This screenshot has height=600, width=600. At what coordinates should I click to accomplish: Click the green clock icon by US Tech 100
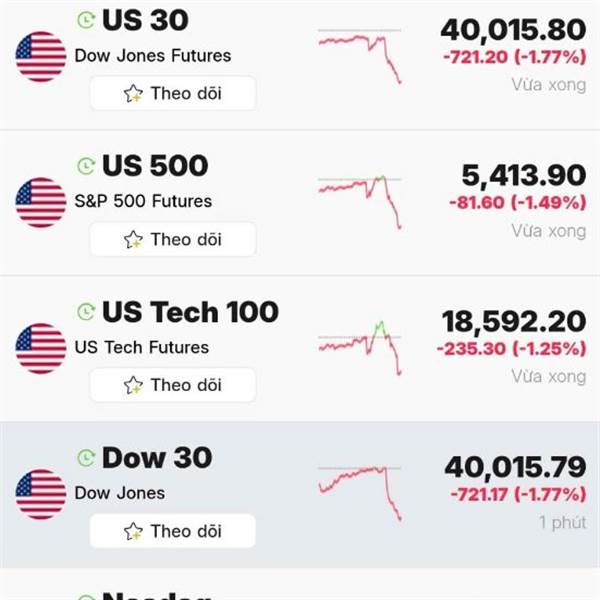click(87, 312)
